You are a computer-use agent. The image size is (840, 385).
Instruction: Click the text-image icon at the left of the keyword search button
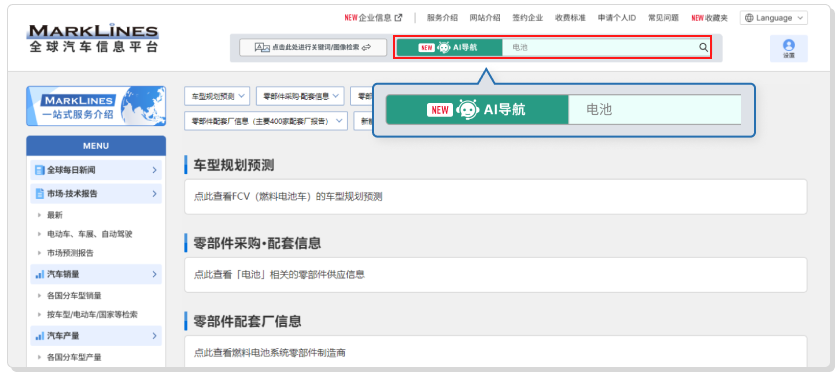pyautogui.click(x=261, y=47)
